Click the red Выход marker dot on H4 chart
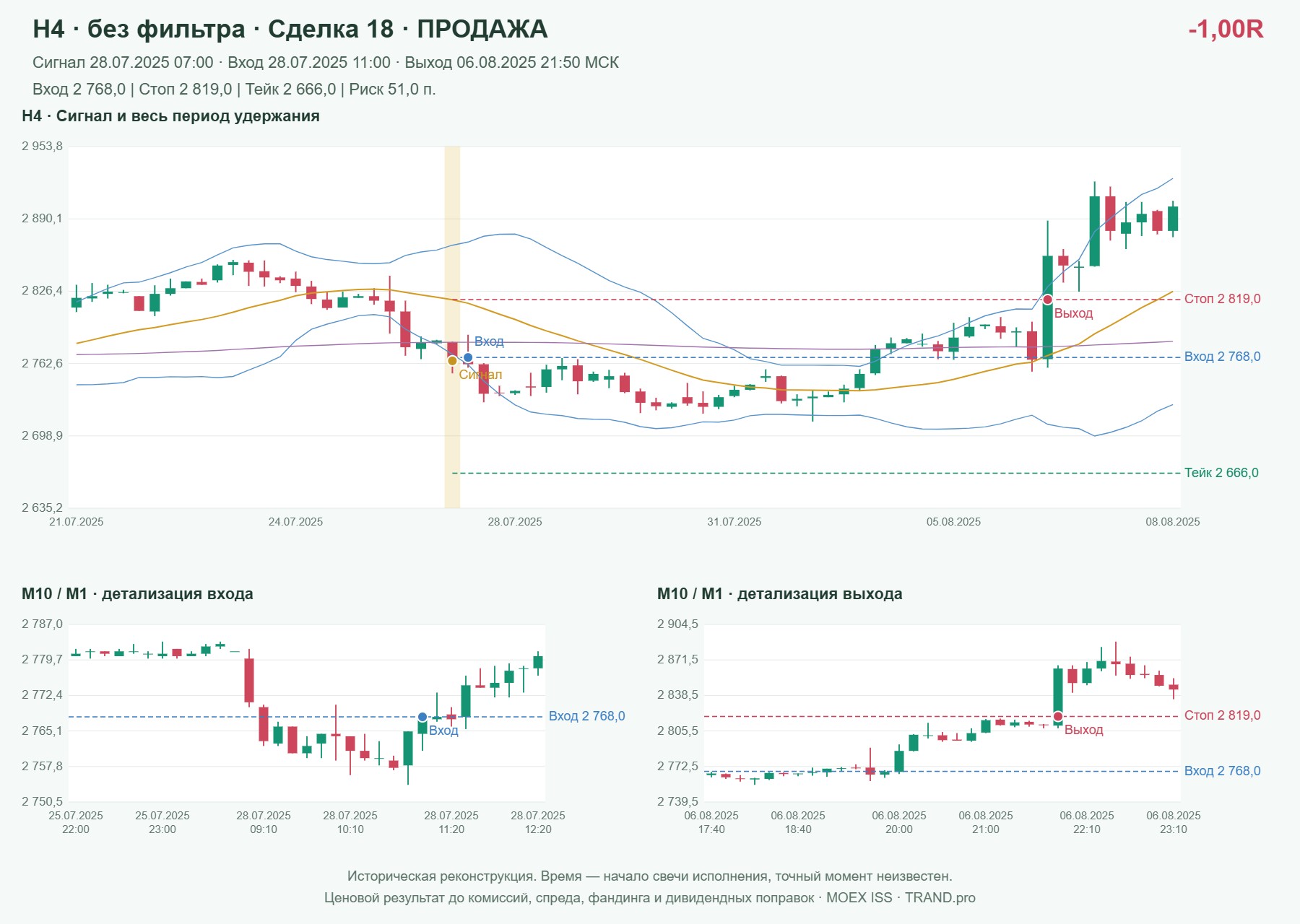This screenshot has width=1300, height=924. (1047, 300)
